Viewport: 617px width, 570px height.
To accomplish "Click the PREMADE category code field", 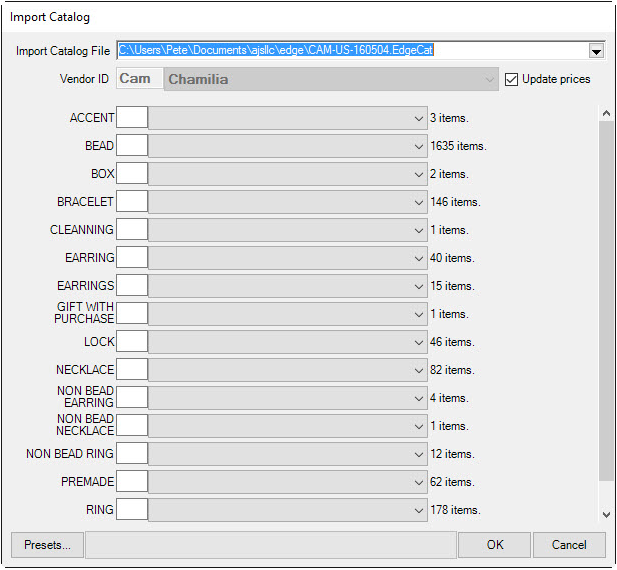I will [132, 482].
